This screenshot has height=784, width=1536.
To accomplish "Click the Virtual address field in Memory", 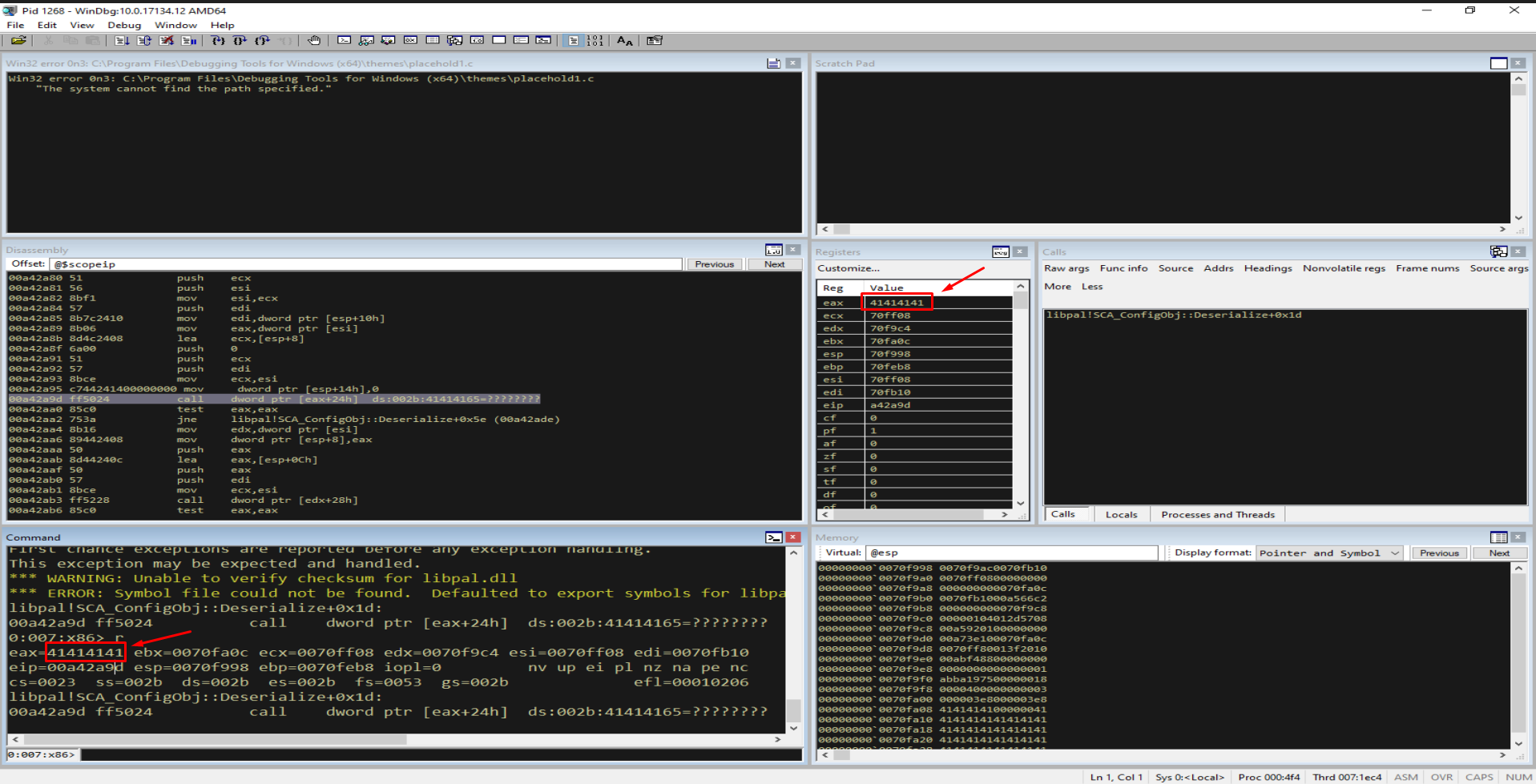I will coord(1012,553).
